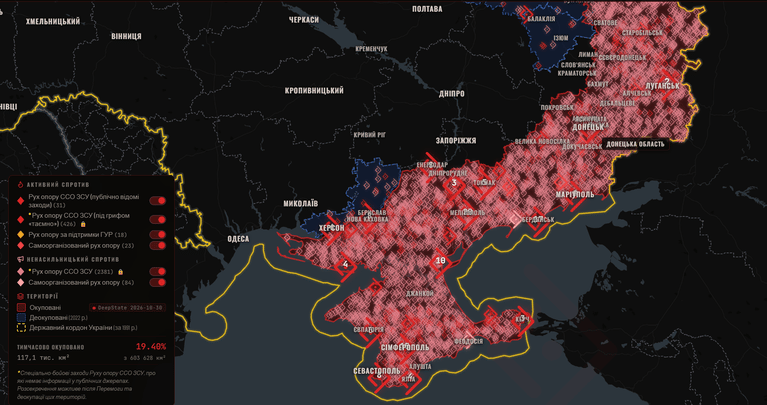Open cluster marker 3 near Дніпрорудне

[454, 183]
